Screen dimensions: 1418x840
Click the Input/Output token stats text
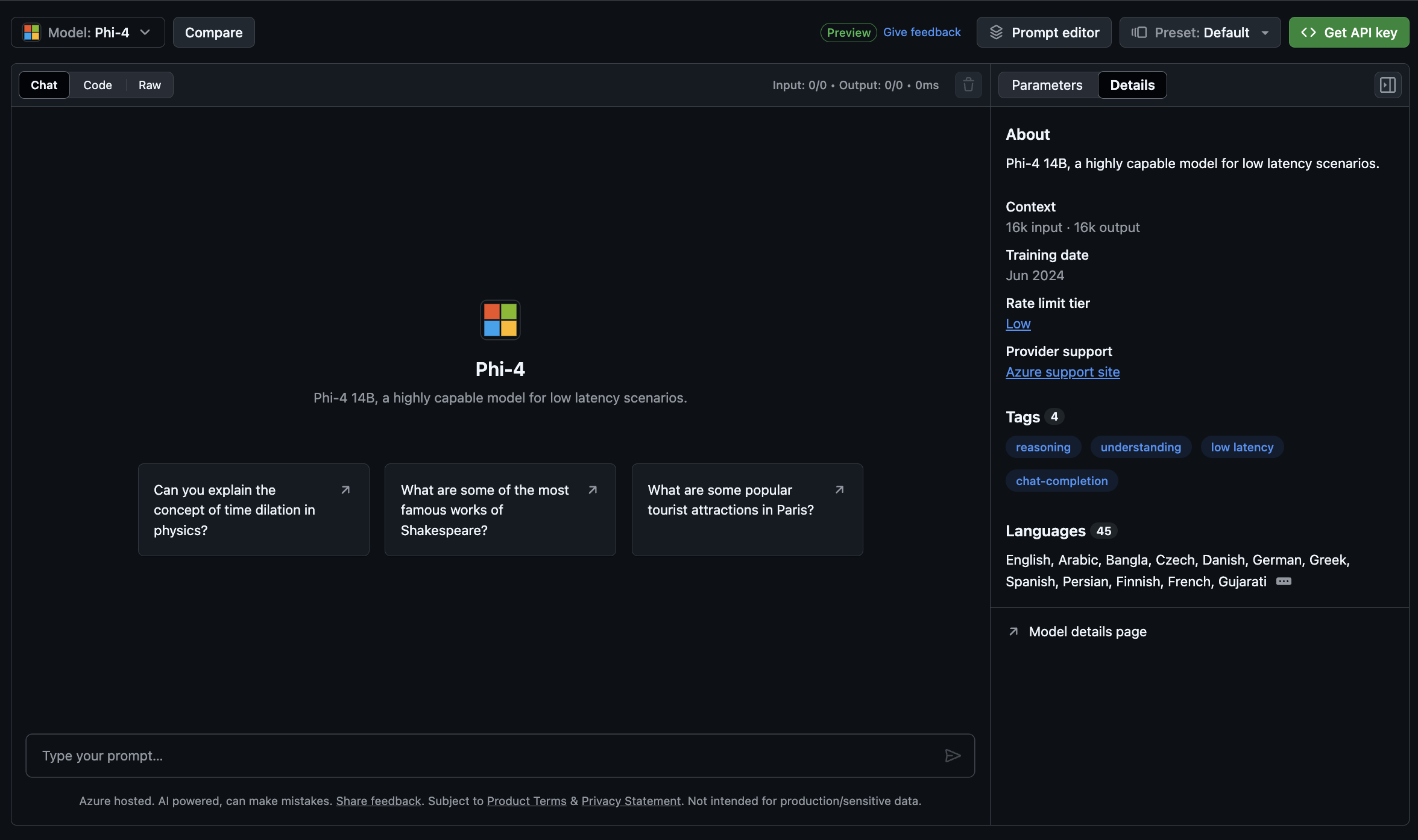[x=856, y=85]
